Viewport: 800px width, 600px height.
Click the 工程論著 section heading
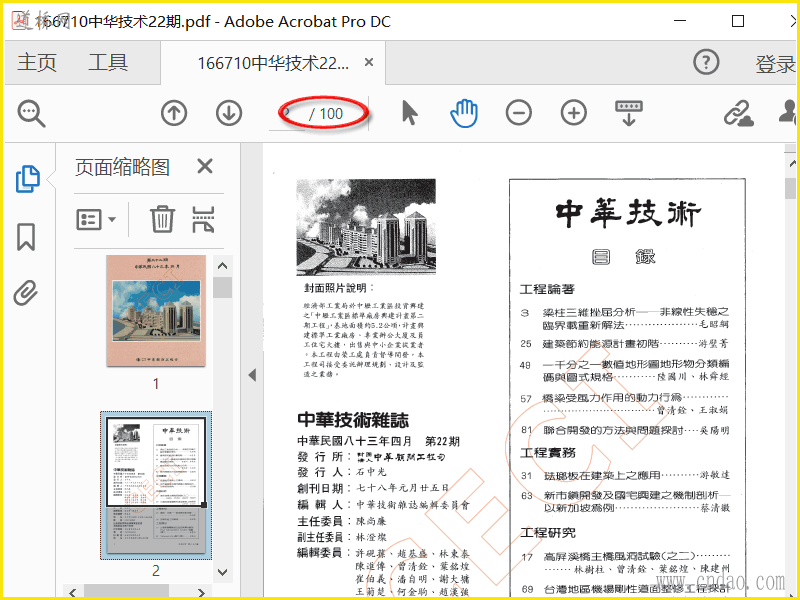coord(547,289)
